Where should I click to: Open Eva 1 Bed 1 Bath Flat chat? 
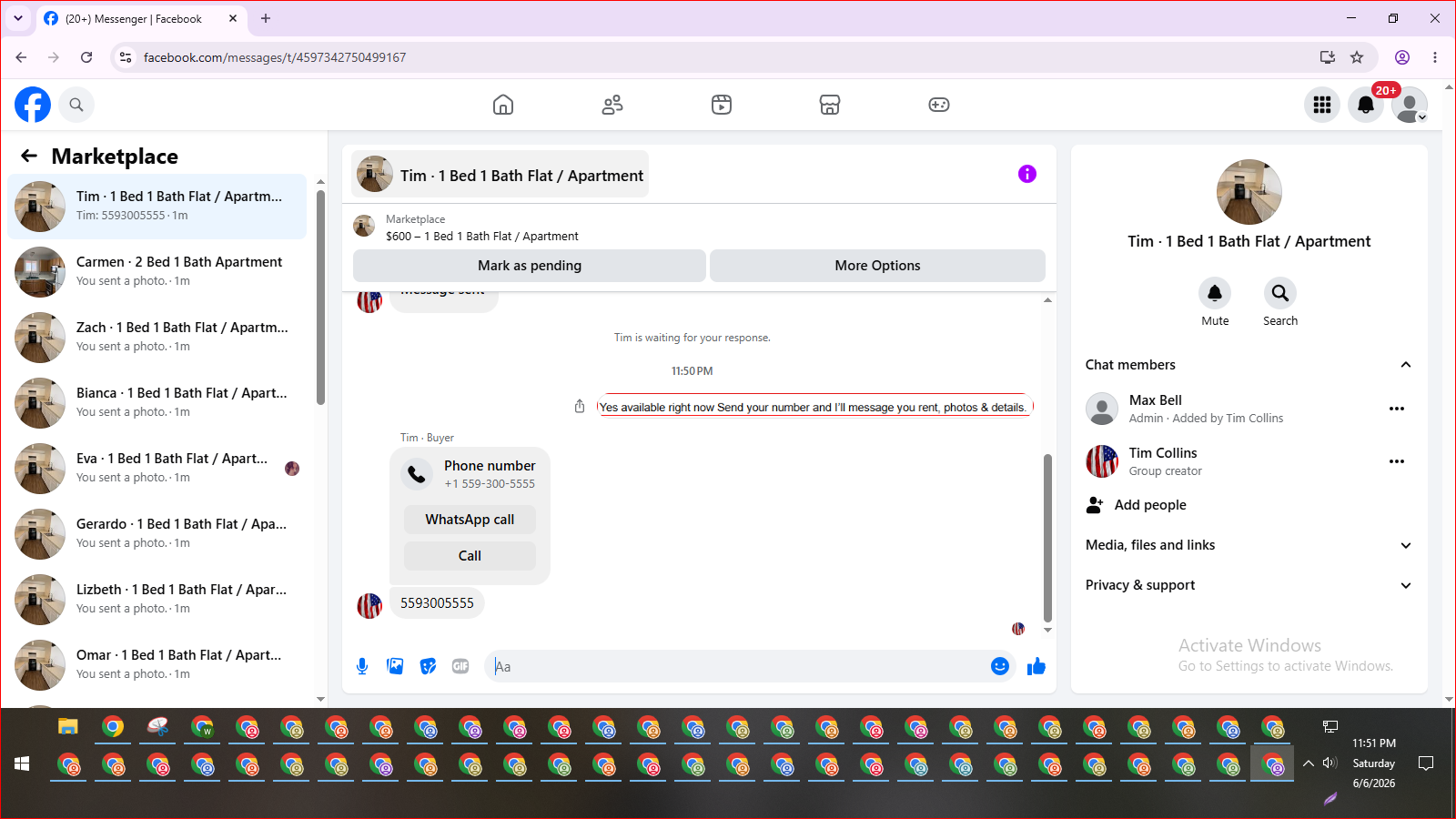pos(157,469)
